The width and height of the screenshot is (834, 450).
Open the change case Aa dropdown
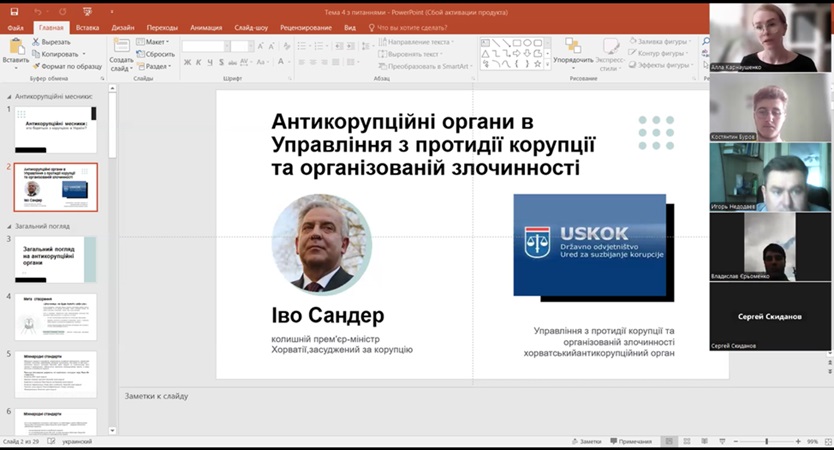coord(261,62)
